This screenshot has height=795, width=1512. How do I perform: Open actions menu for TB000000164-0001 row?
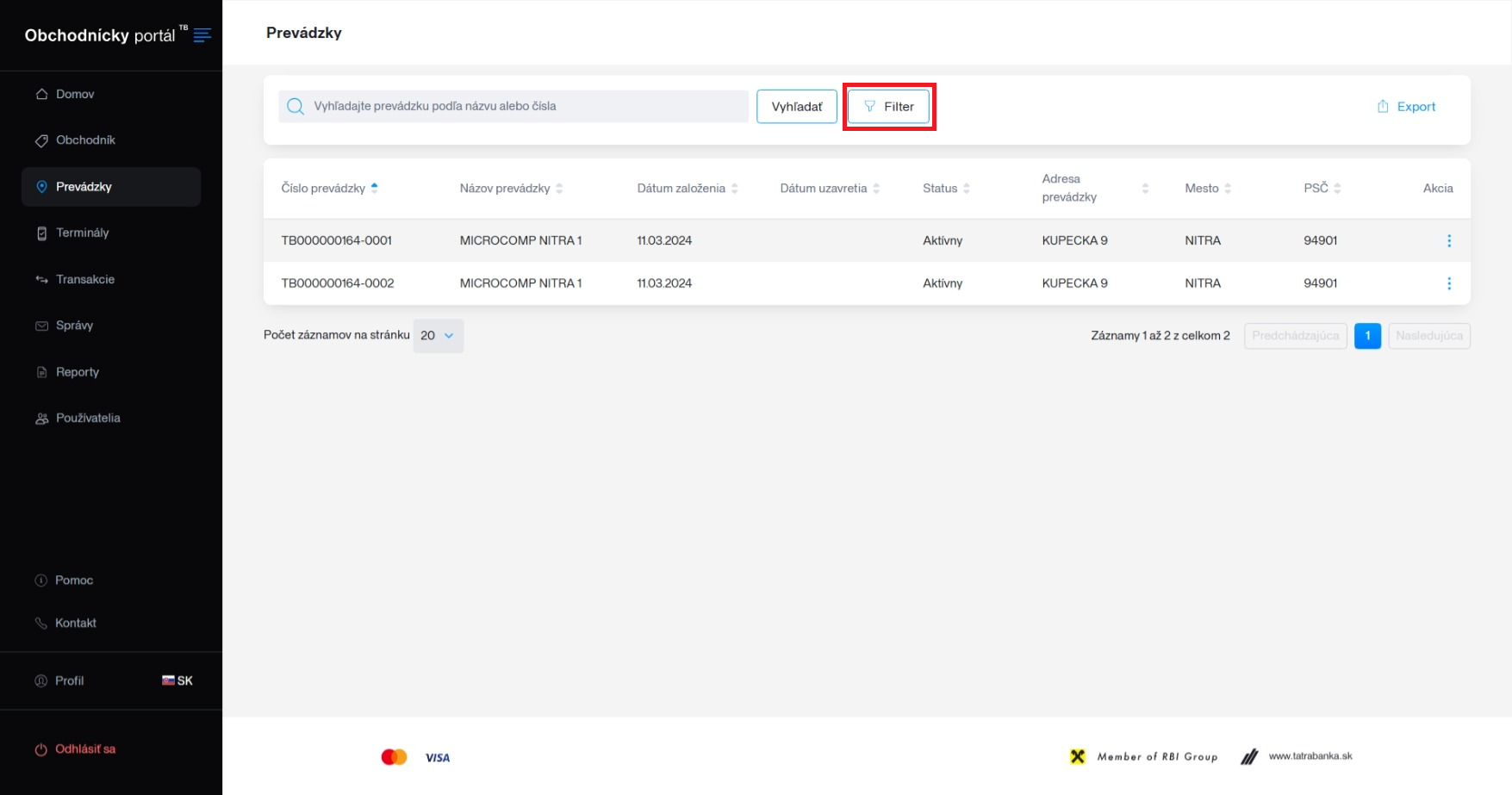[x=1448, y=241]
